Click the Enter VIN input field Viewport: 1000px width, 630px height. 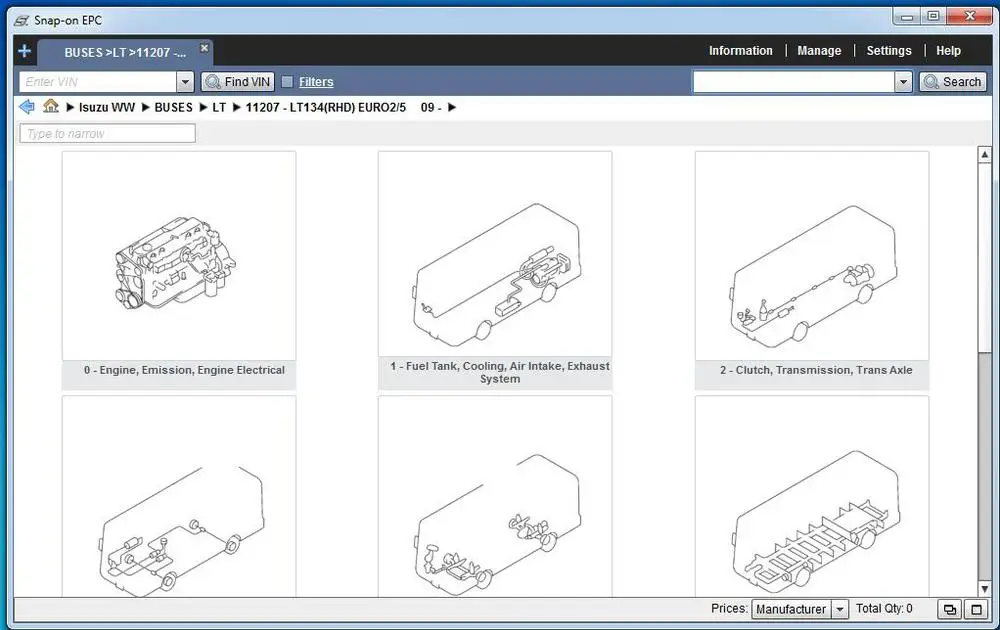point(98,82)
